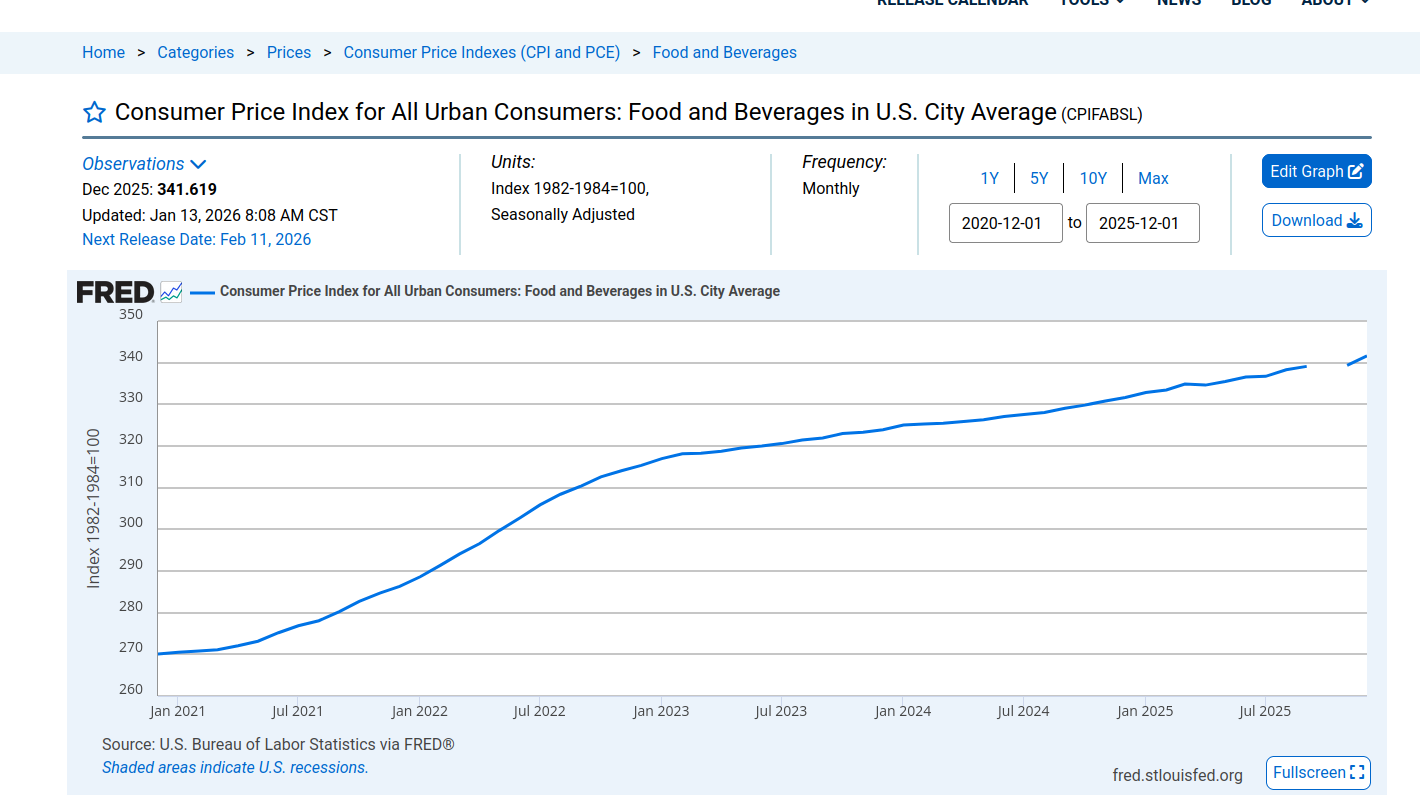Click the blue legend line swatch
Image resolution: width=1420 pixels, height=795 pixels.
tap(203, 292)
